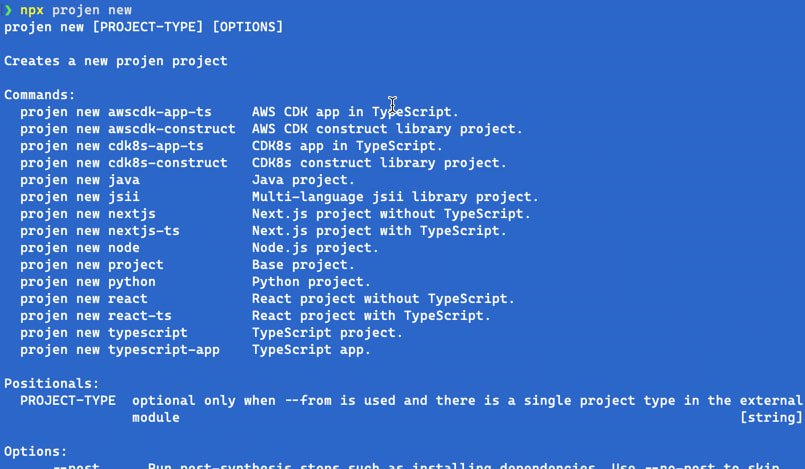Viewport: 805px width, 469px height.
Task: Click the description 'Base project.'
Action: tap(303, 265)
